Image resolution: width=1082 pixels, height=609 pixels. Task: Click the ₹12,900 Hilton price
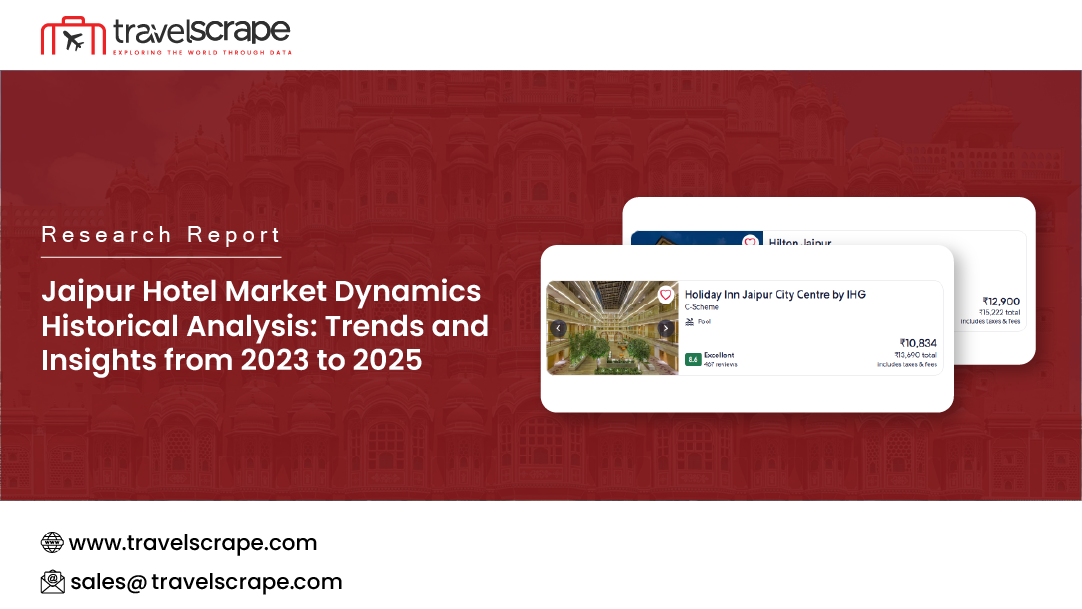1000,301
